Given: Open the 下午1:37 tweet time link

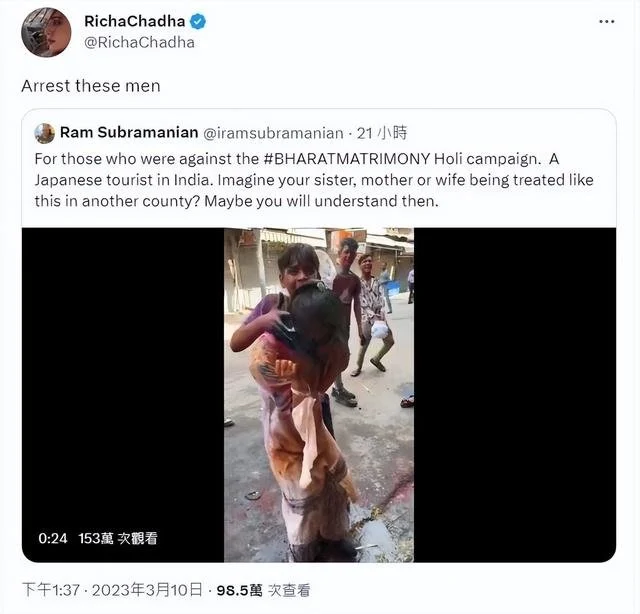Looking at the screenshot, I should click(51, 590).
